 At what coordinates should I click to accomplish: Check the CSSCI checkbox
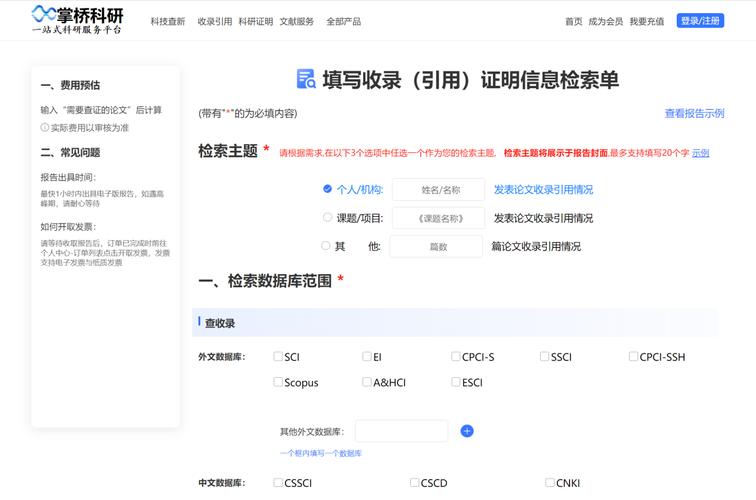pyautogui.click(x=278, y=482)
